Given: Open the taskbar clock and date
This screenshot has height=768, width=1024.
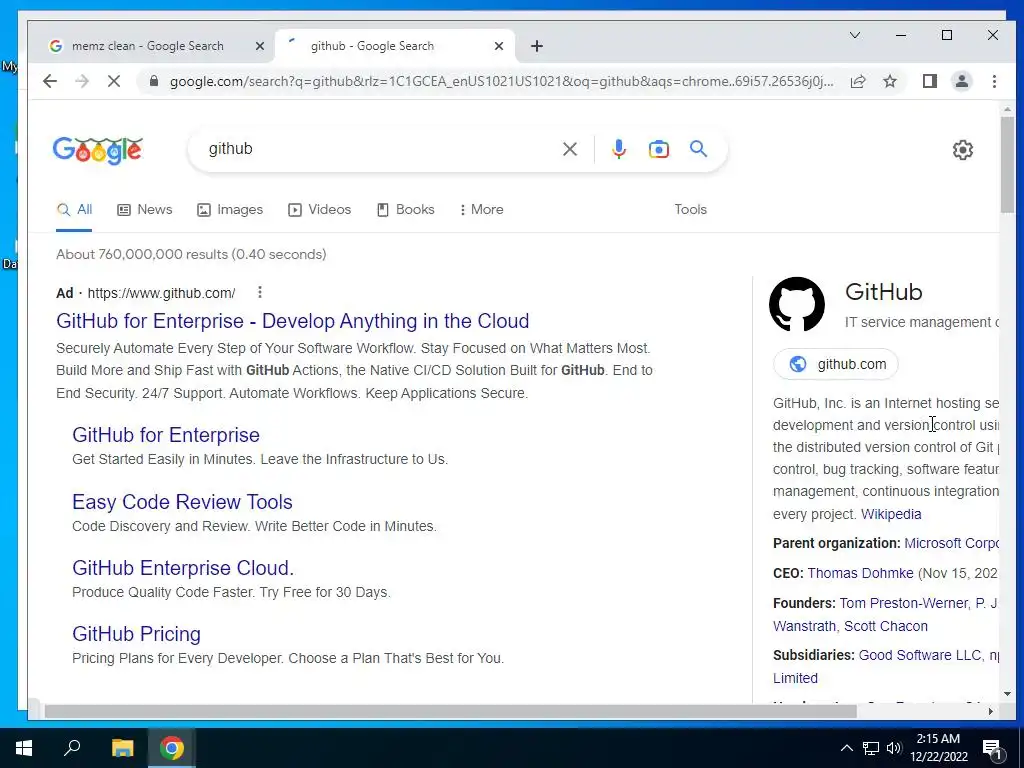Looking at the screenshot, I should point(938,748).
